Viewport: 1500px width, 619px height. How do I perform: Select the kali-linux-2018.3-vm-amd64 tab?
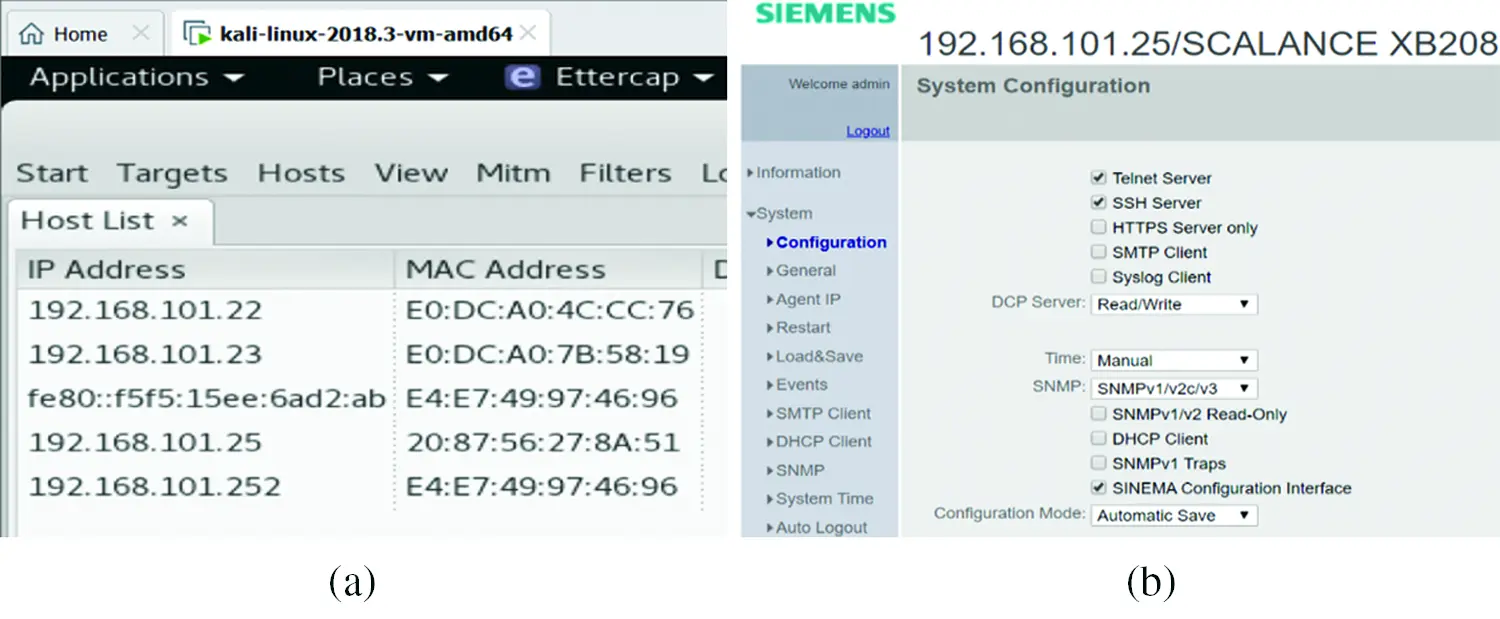click(x=360, y=34)
